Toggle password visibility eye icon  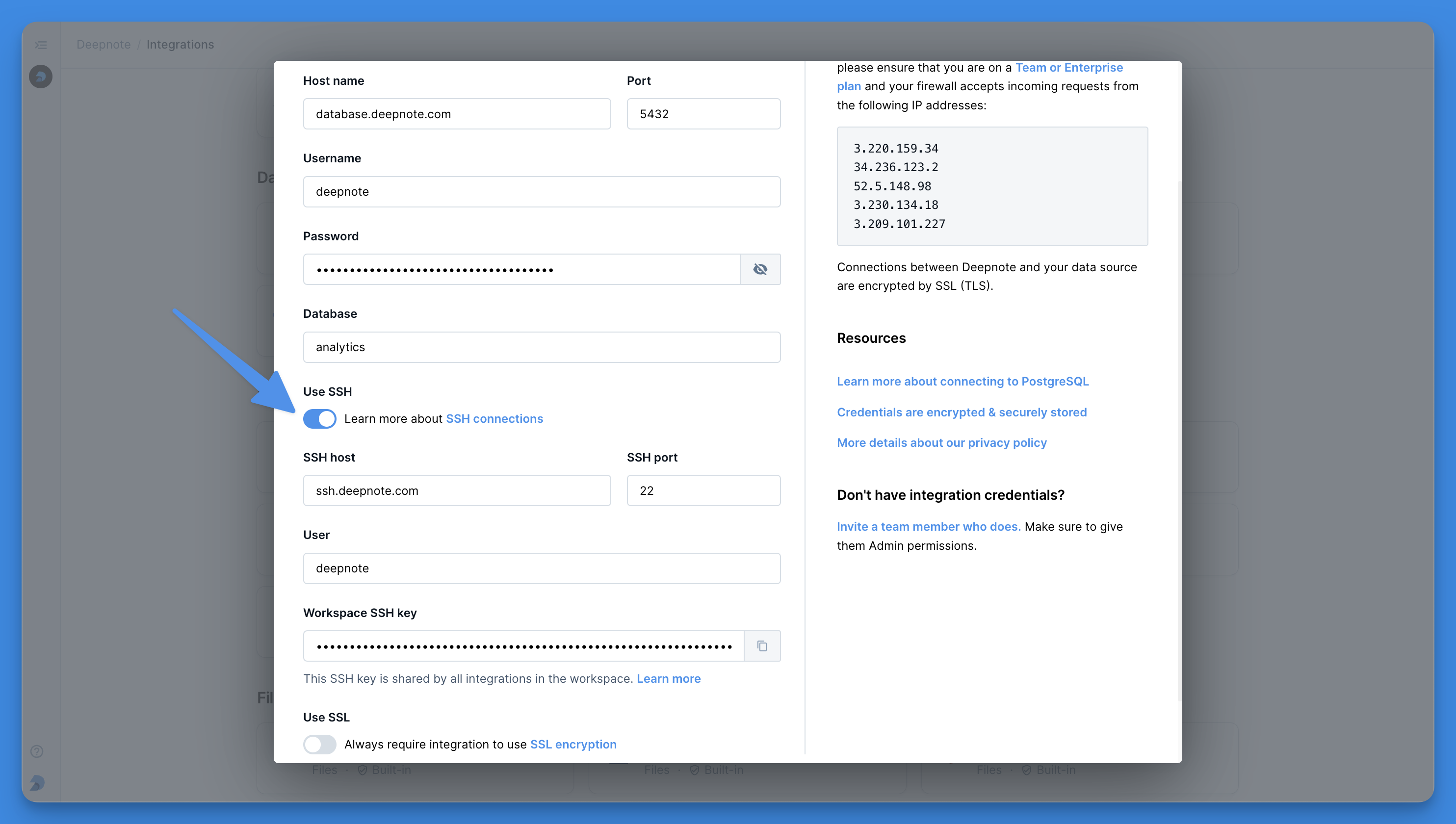760,269
